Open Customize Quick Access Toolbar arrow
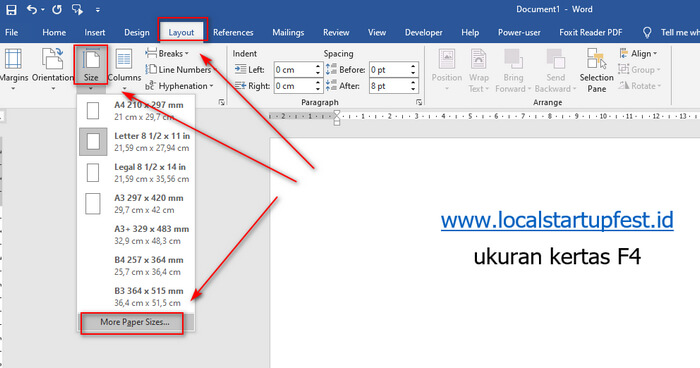 point(97,9)
